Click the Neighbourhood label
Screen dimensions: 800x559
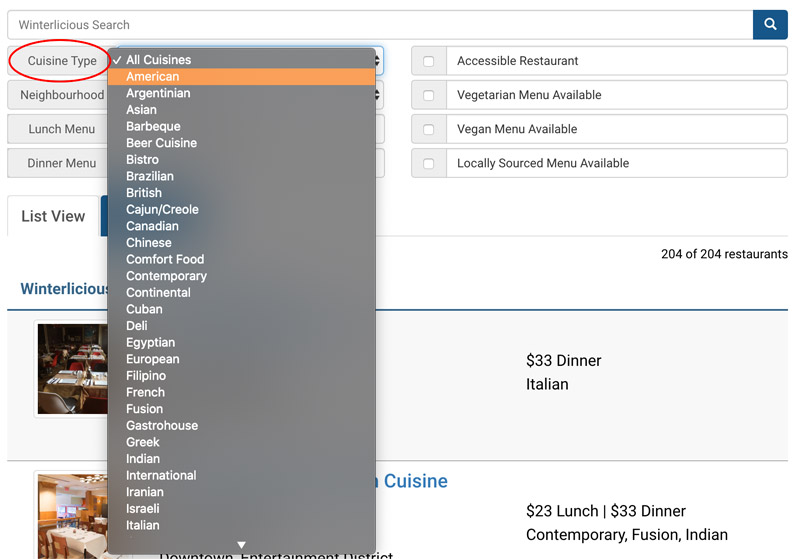pos(62,95)
